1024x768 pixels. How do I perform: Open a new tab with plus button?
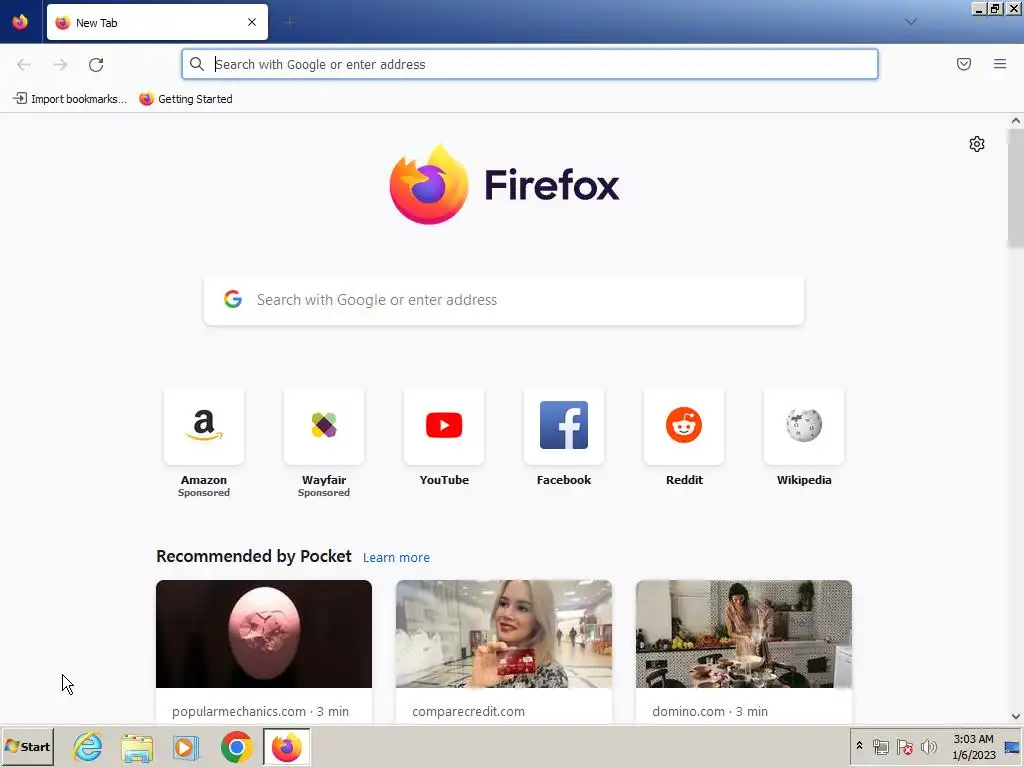pos(290,23)
